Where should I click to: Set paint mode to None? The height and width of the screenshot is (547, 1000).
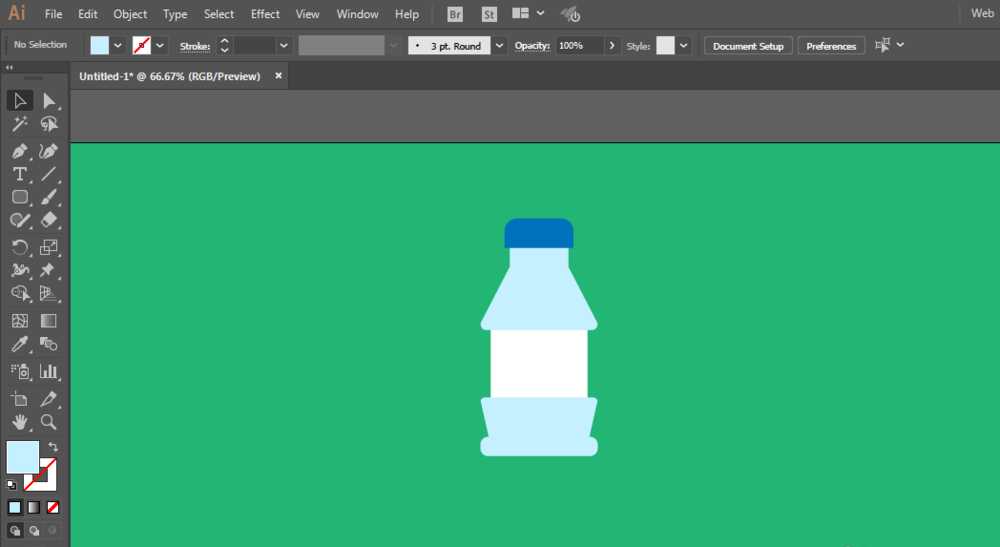click(x=53, y=507)
